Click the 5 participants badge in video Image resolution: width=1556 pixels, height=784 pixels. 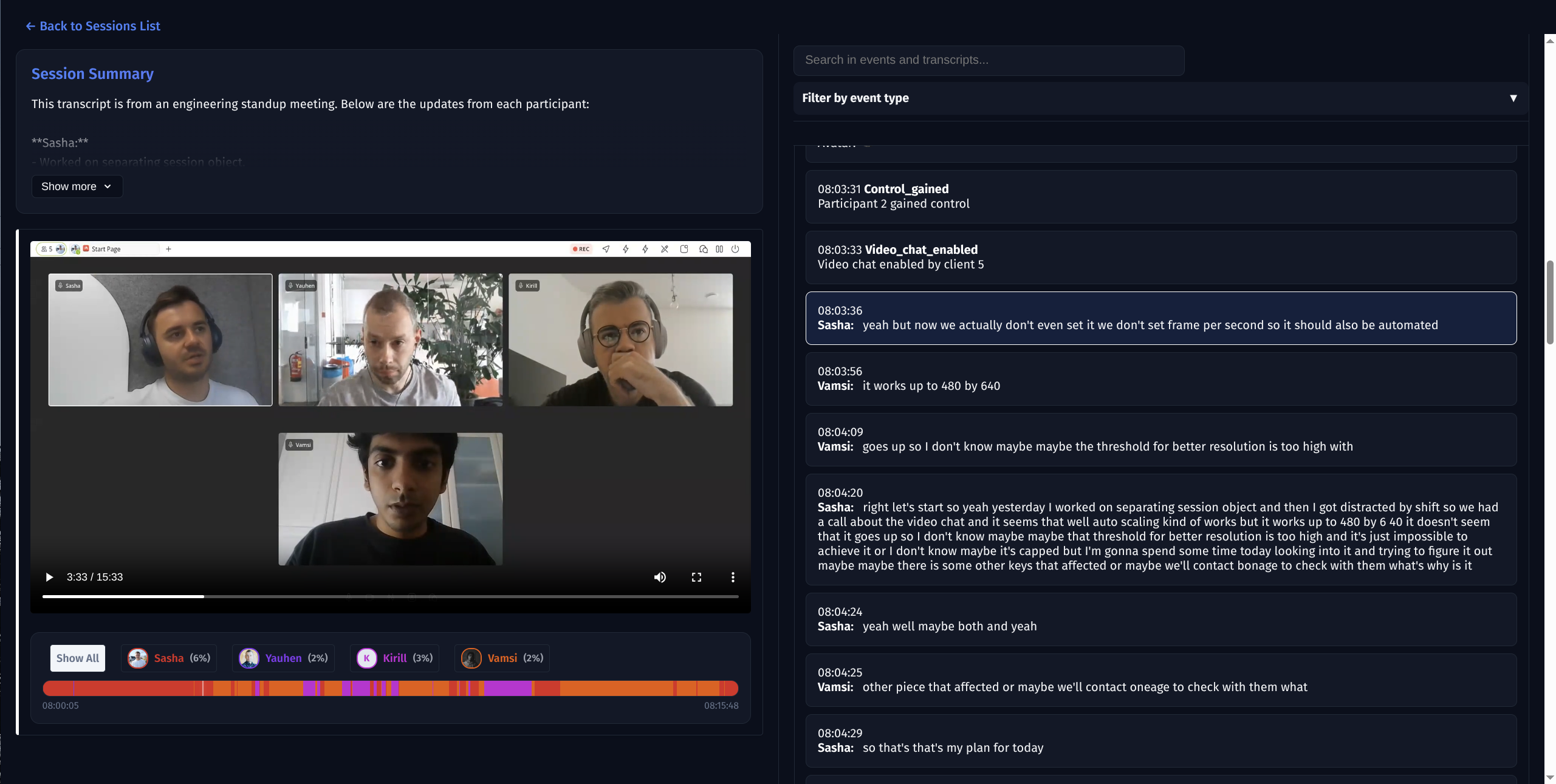pos(51,249)
